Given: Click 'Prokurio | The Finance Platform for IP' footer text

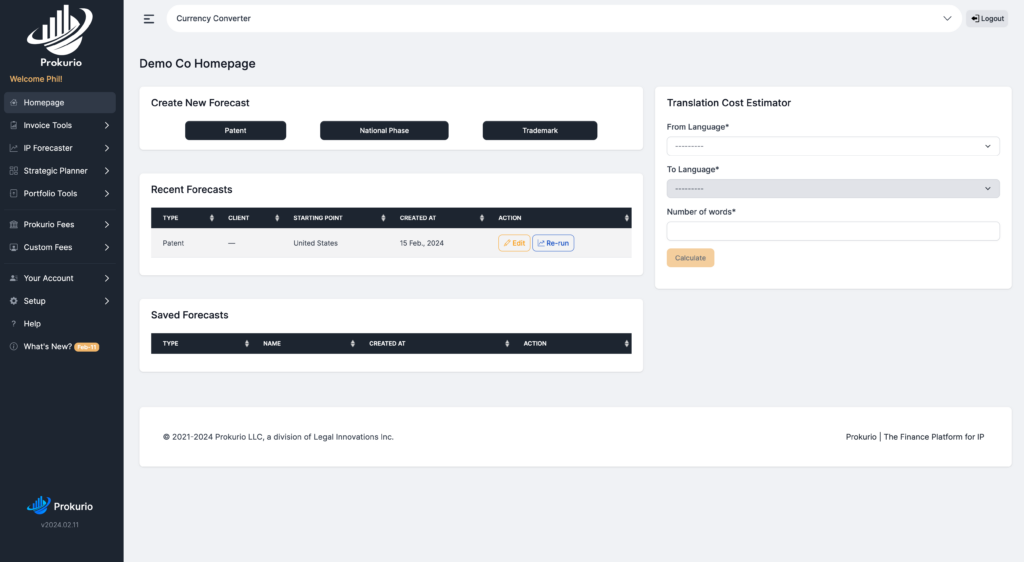Looking at the screenshot, I should pyautogui.click(x=915, y=437).
